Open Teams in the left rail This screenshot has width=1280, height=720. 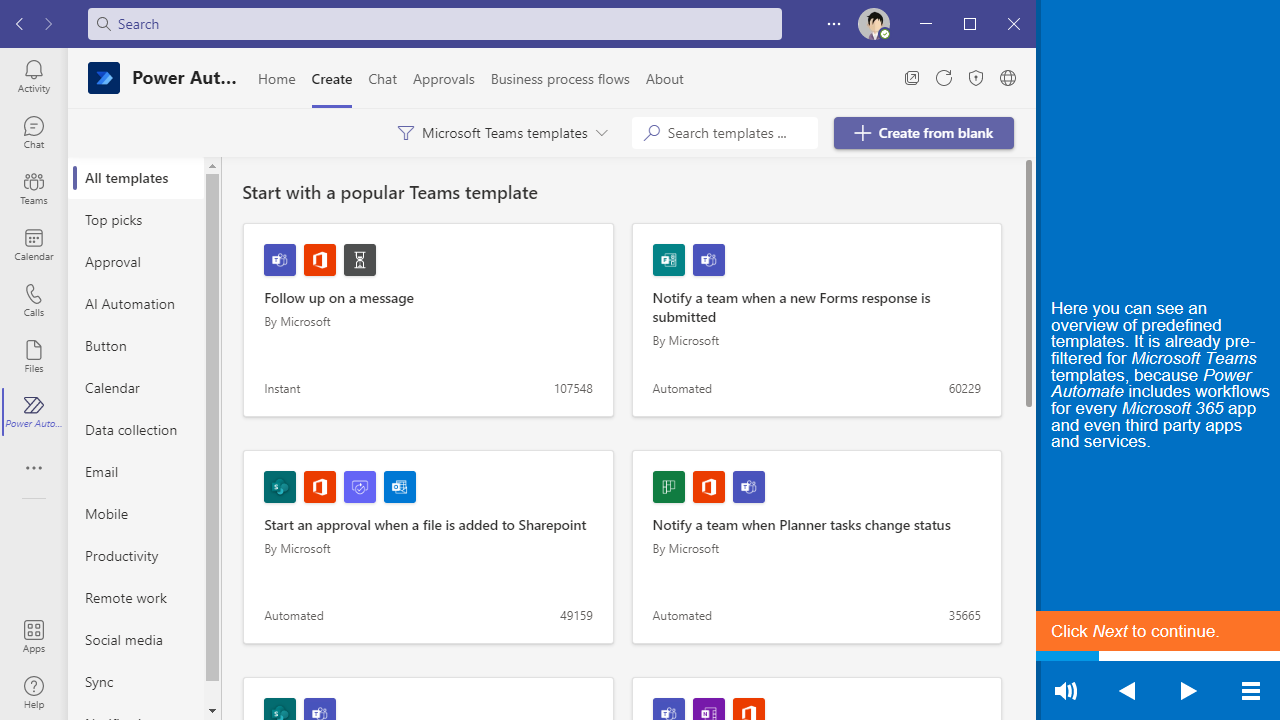coord(34,188)
